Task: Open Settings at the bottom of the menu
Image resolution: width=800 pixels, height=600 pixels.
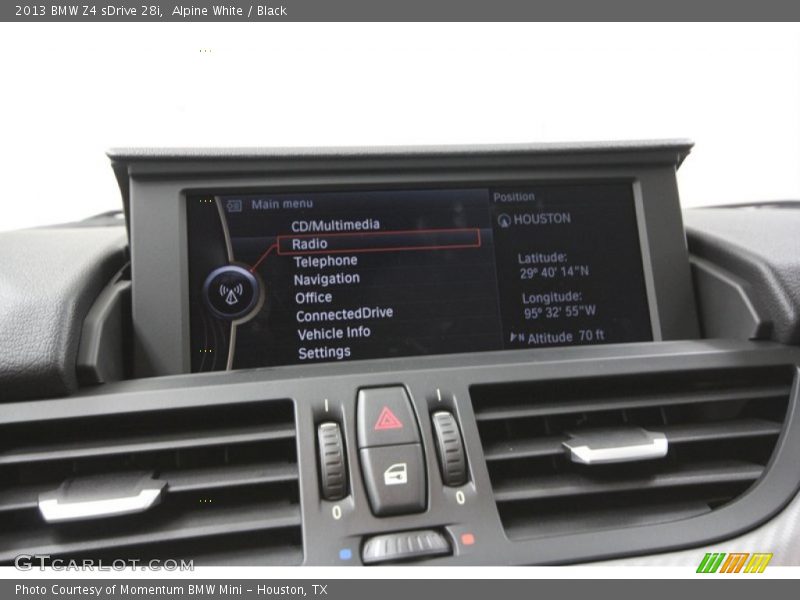Action: 324,353
